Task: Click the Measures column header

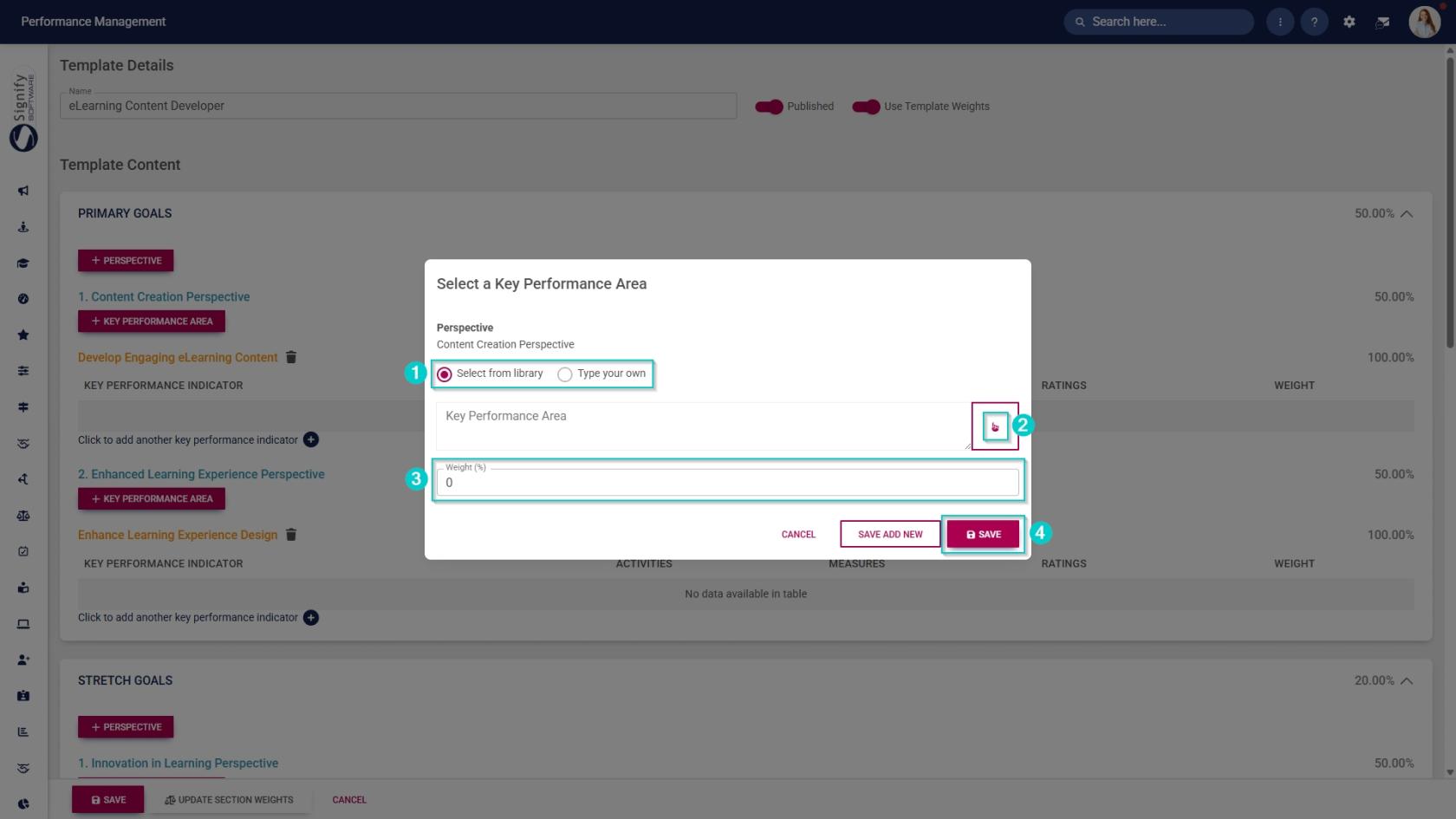Action: (856, 563)
